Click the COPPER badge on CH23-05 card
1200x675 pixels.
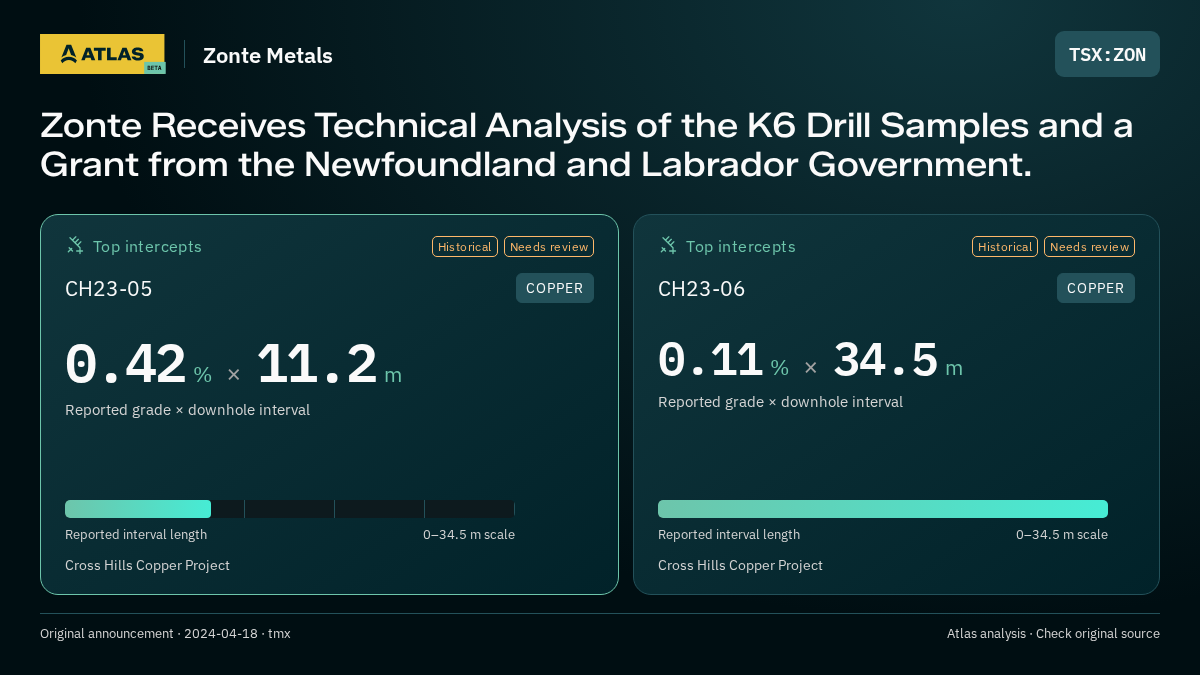(555, 288)
